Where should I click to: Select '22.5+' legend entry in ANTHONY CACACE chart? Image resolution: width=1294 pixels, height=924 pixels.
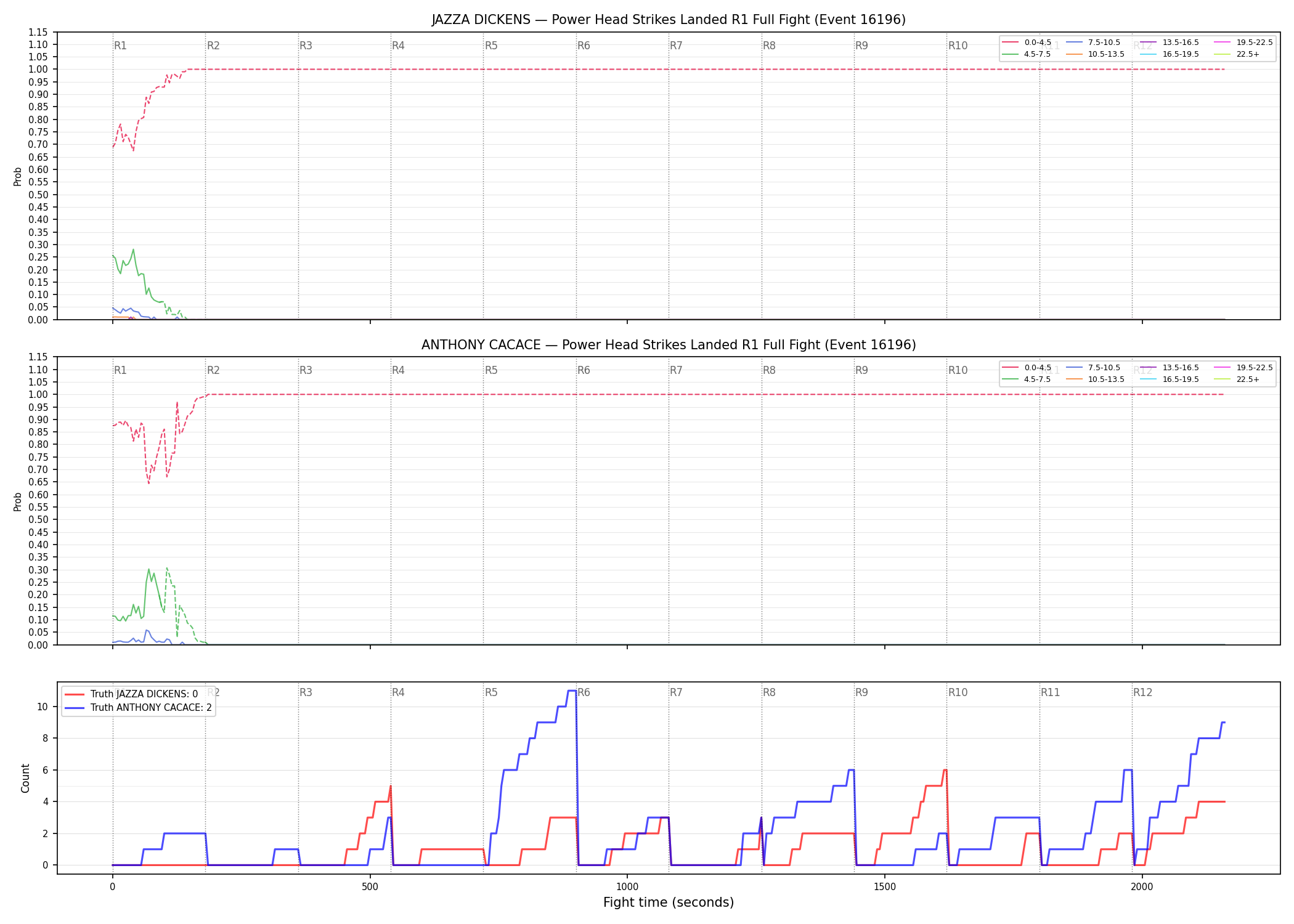tap(1237, 379)
